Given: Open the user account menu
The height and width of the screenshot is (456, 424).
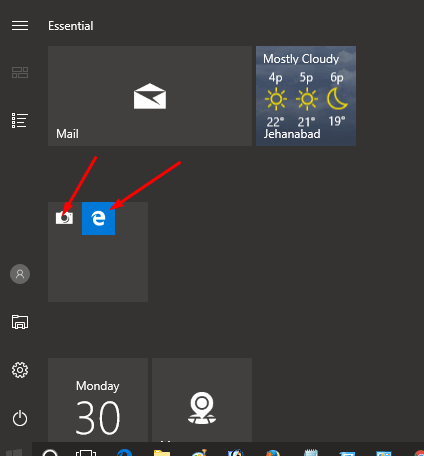Looking at the screenshot, I should click(x=20, y=274).
